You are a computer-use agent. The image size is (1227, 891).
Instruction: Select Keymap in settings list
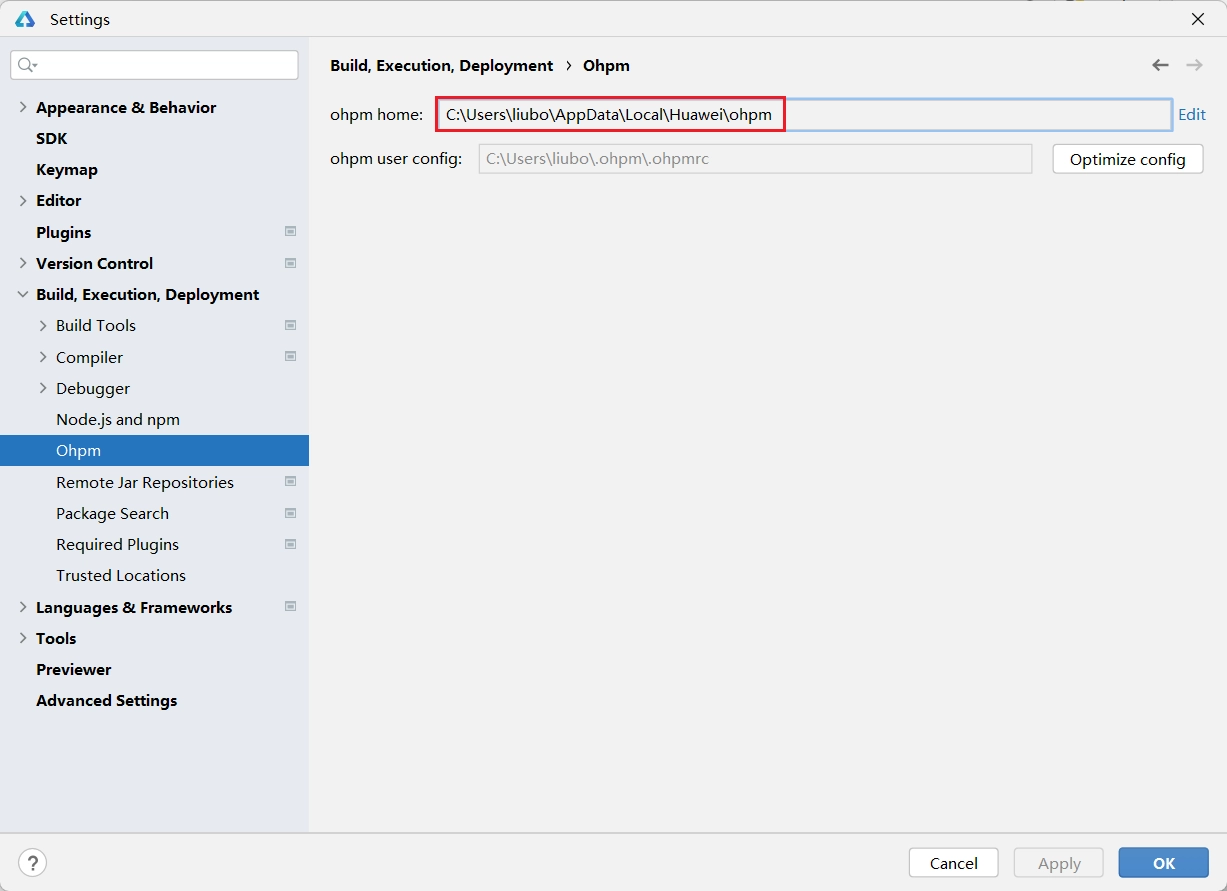pyautogui.click(x=67, y=169)
